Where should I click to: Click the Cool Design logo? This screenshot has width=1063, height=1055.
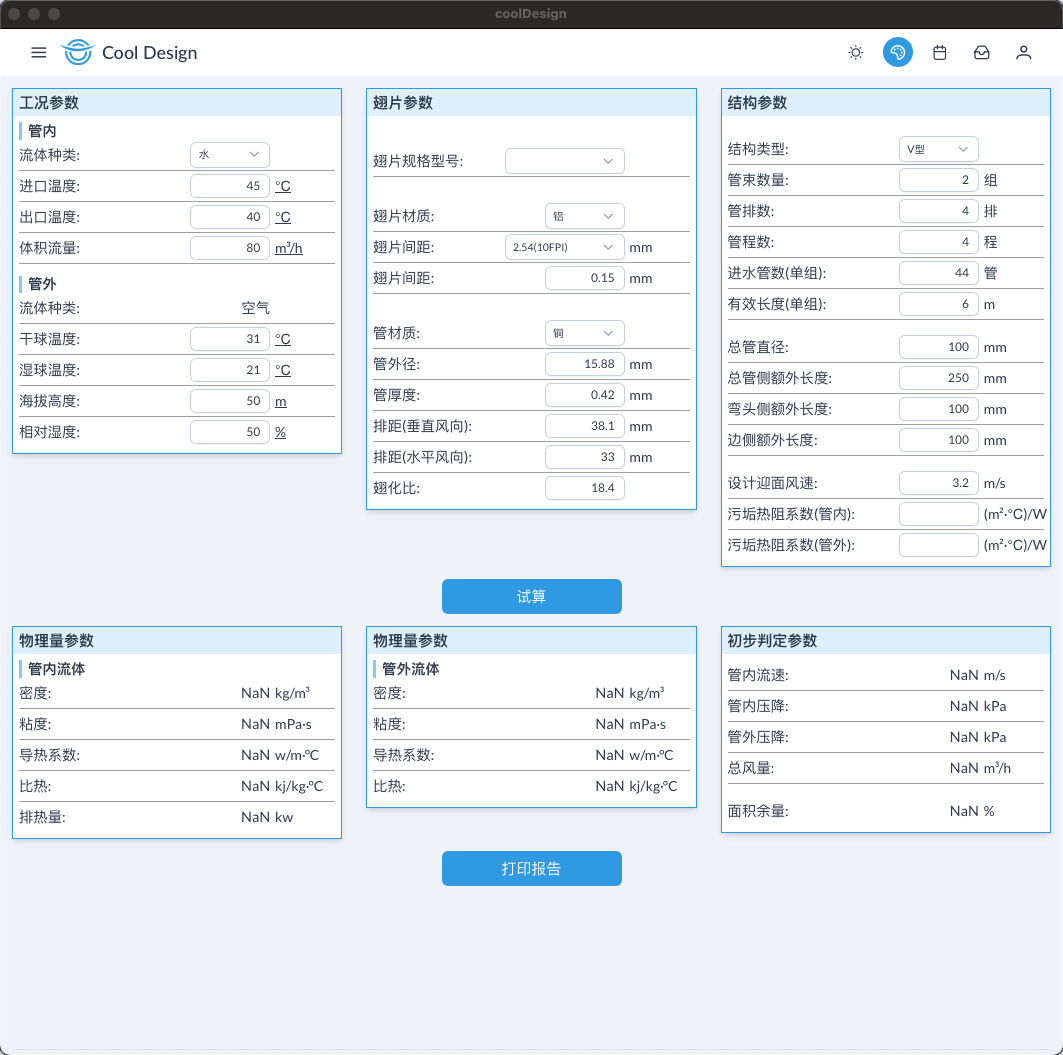(77, 53)
